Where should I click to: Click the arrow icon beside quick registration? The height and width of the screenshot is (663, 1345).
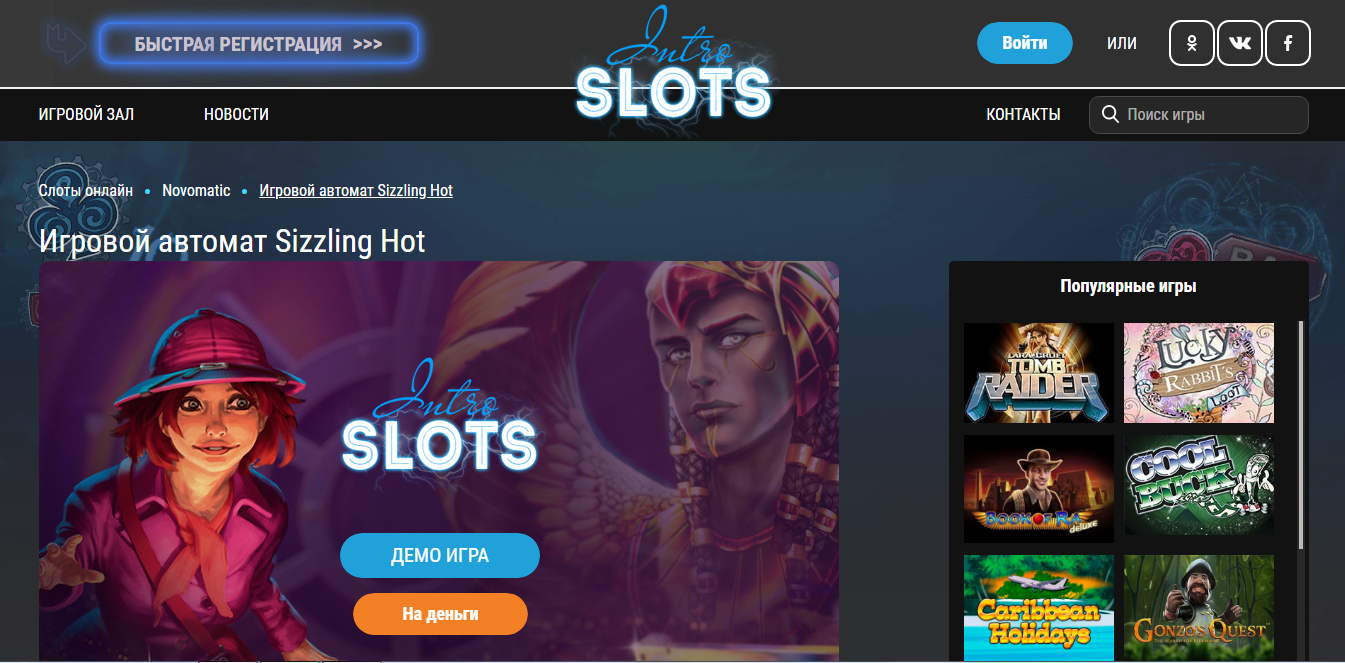pos(67,43)
